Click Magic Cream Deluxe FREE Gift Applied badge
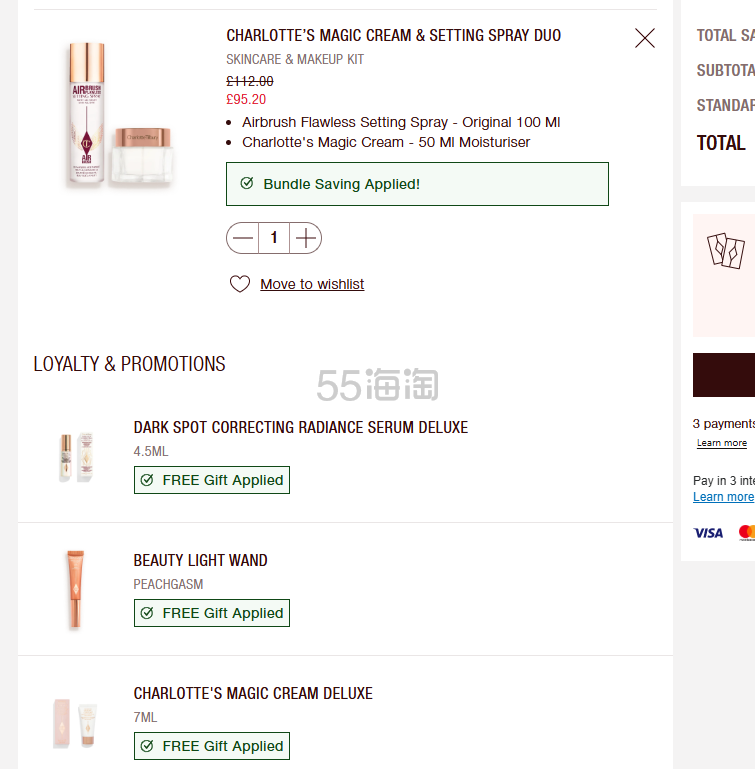The width and height of the screenshot is (755, 769). (x=212, y=746)
